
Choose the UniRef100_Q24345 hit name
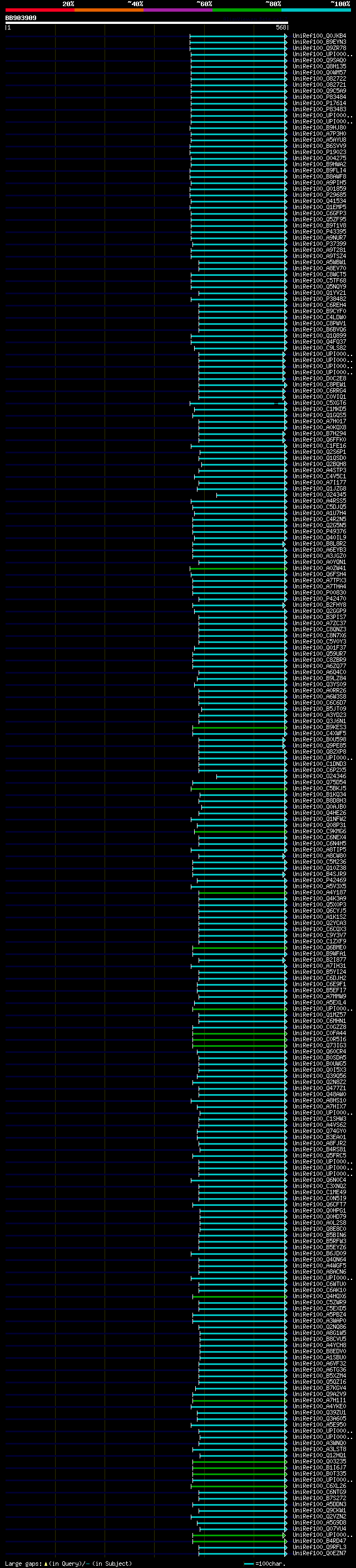point(319,495)
